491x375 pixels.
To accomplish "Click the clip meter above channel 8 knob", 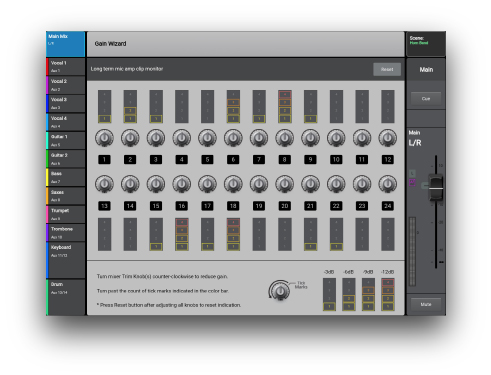I will pyautogui.click(x=285, y=106).
